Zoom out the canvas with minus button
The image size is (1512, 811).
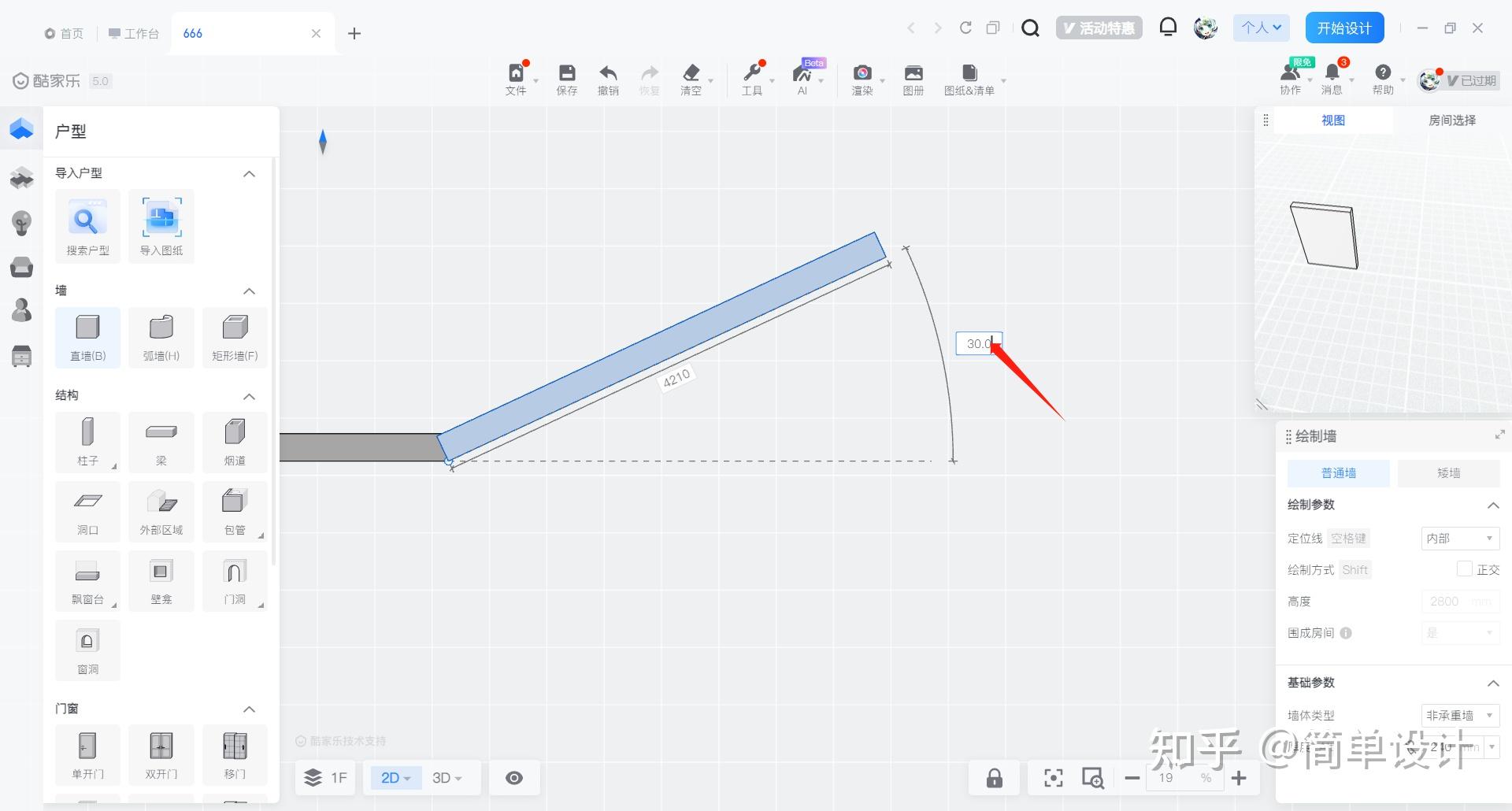(x=1132, y=778)
